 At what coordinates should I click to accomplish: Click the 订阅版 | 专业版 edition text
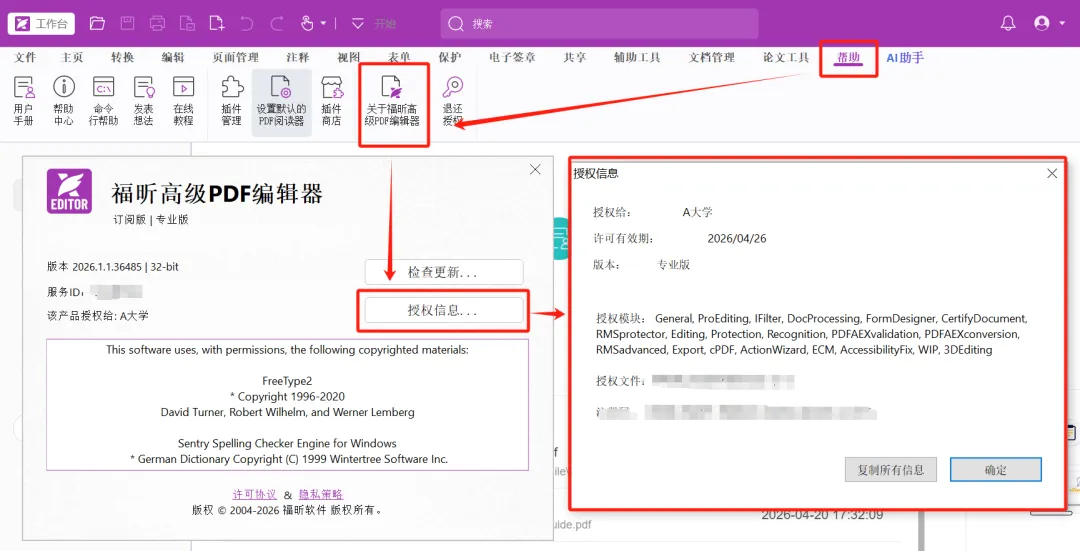click(x=151, y=220)
